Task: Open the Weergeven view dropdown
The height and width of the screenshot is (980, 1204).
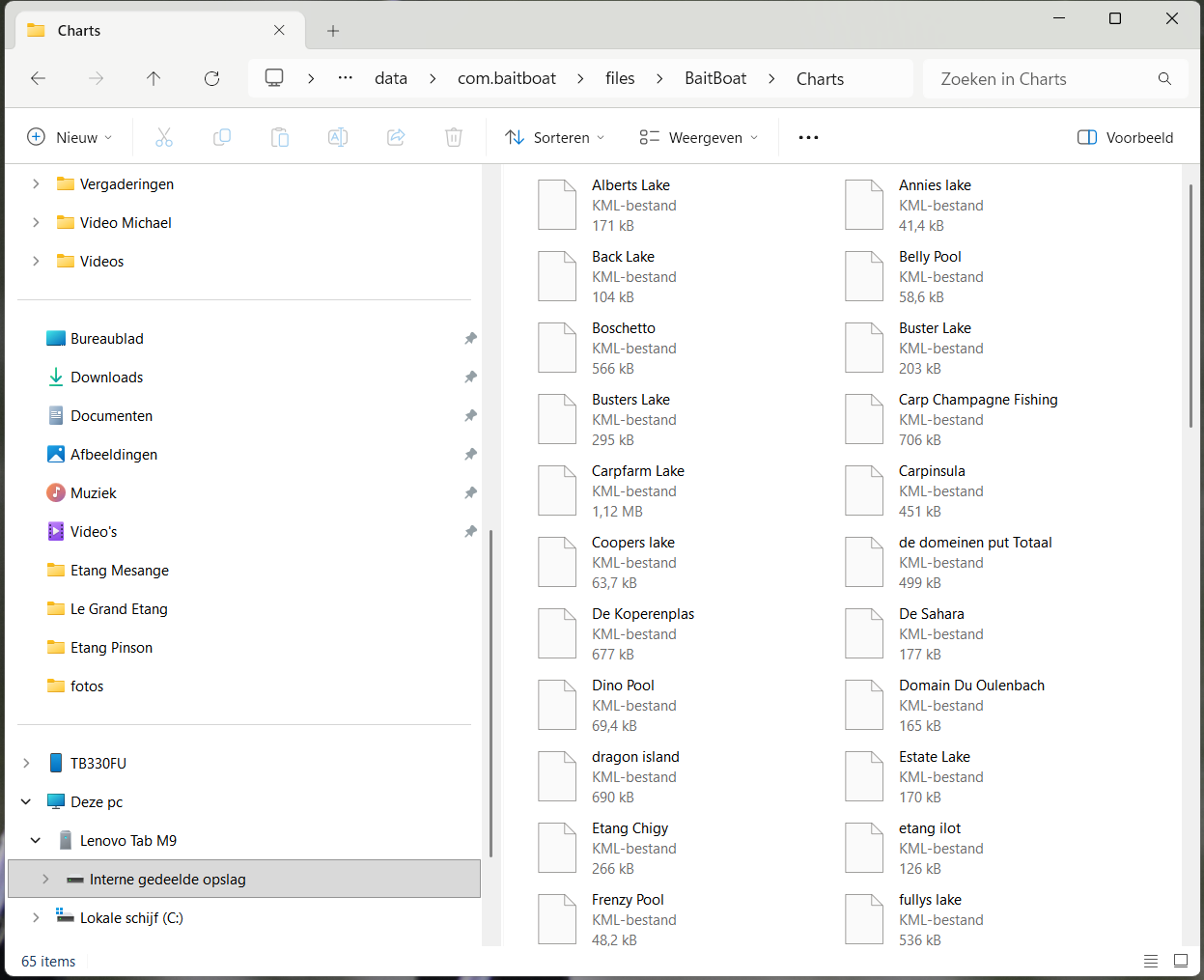Action: pyautogui.click(x=699, y=138)
